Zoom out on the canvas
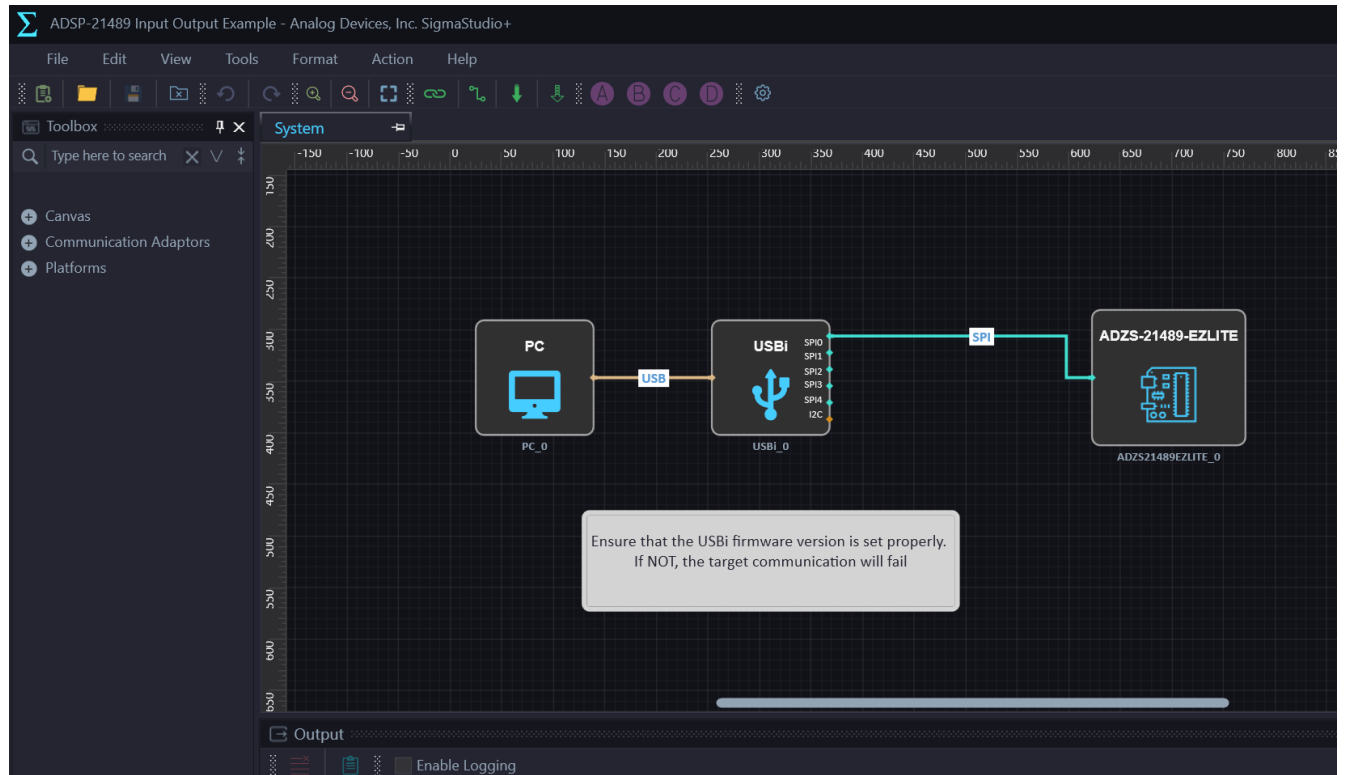Viewport: 1345px width, 775px height. 350,94
